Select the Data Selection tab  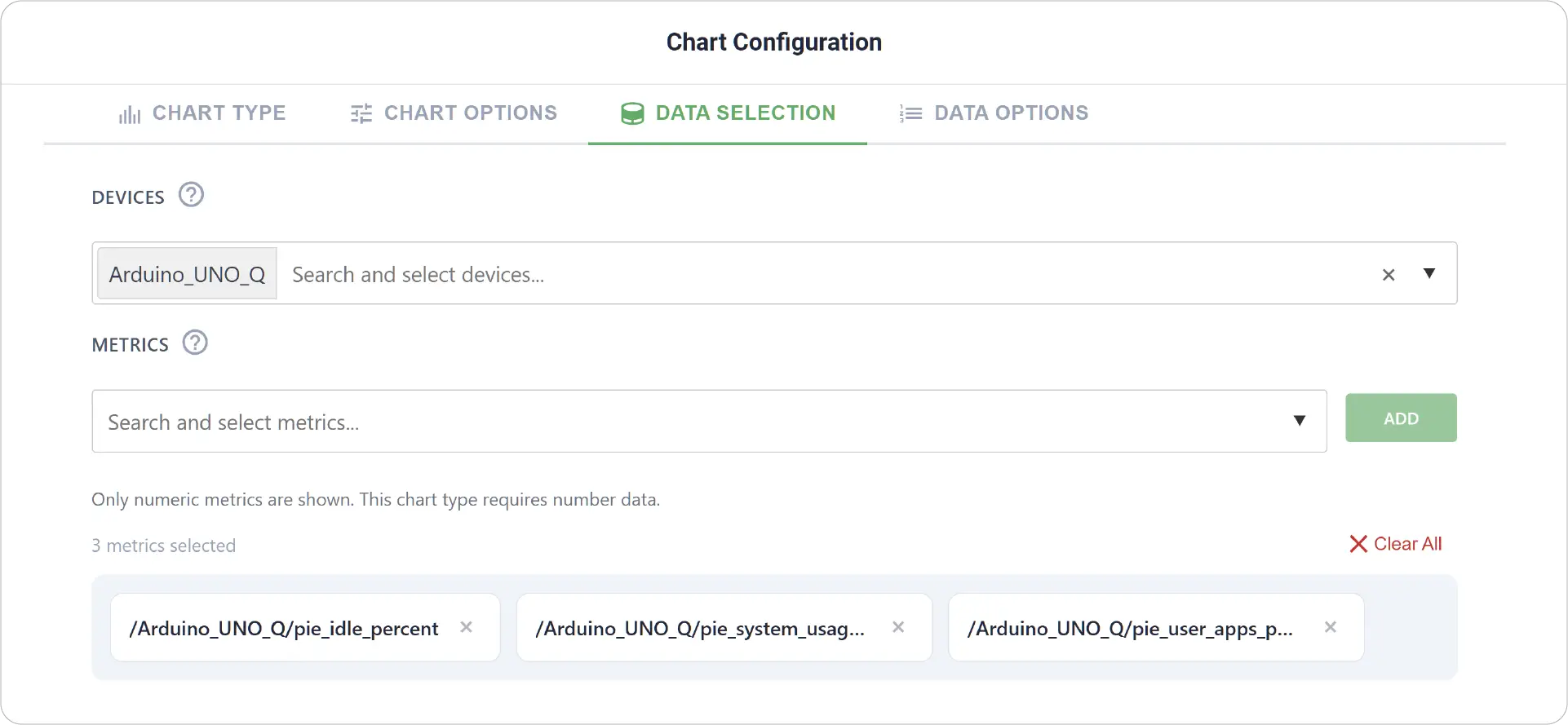tap(728, 113)
